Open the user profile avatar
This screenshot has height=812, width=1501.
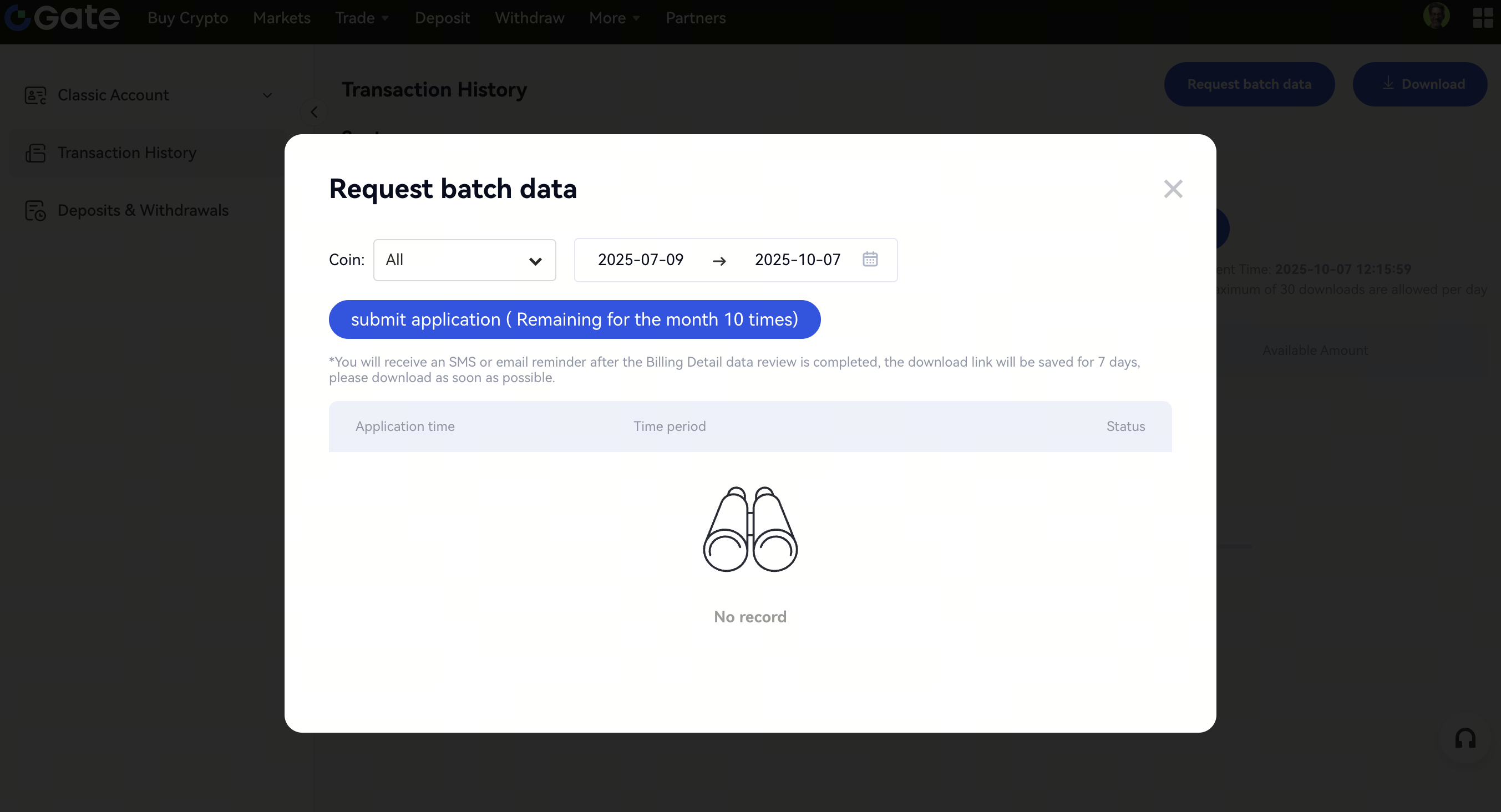point(1436,16)
